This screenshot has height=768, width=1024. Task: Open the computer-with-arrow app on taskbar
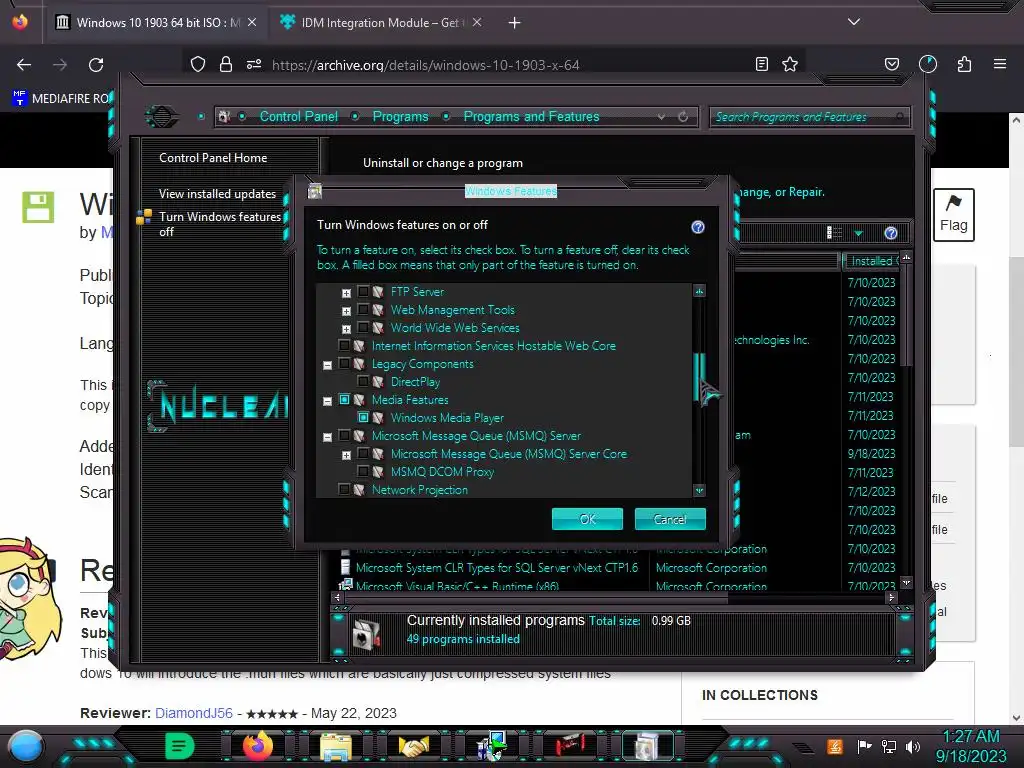[491, 746]
